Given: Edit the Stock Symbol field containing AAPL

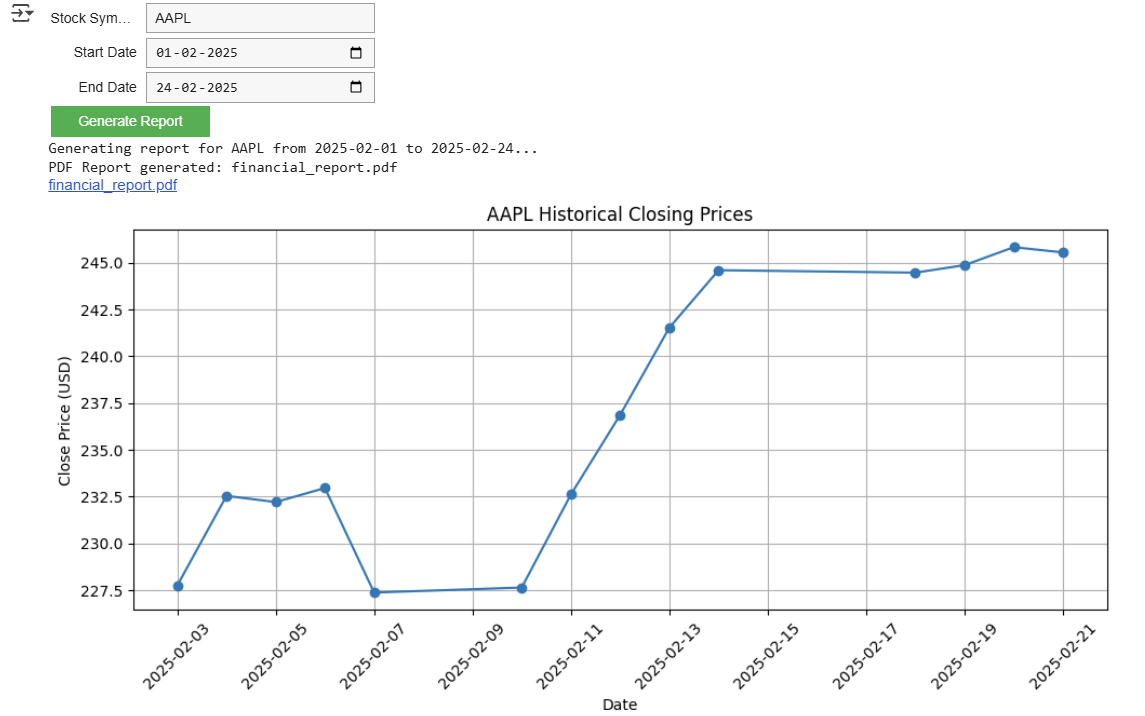Looking at the screenshot, I should pos(260,18).
